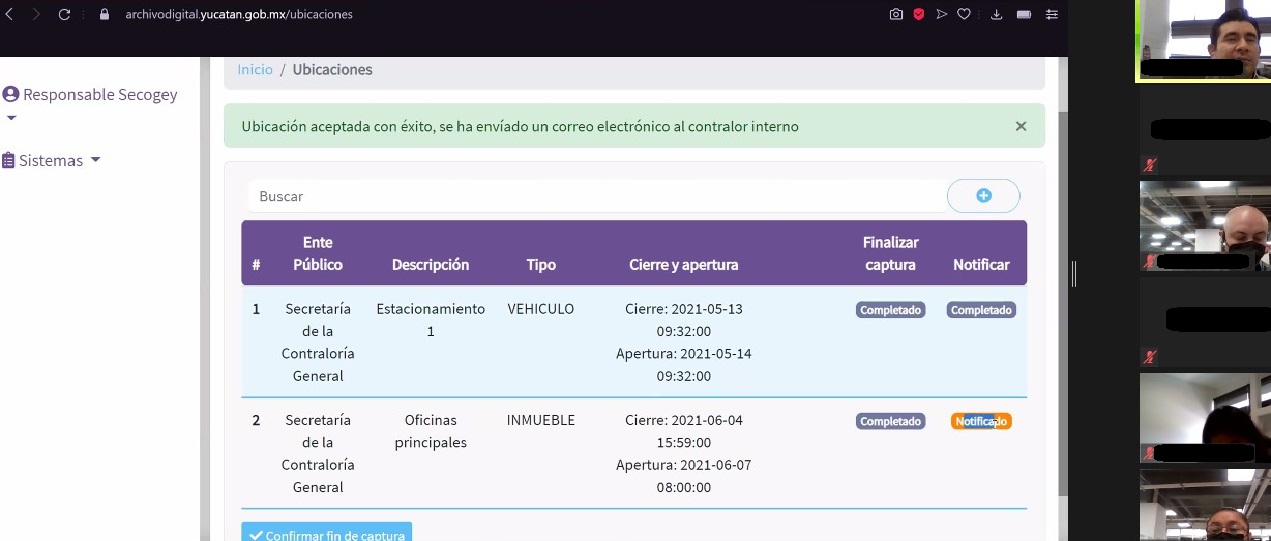Click the Notificar Completado badge in row 1
Viewport: 1271px width, 541px height.
[981, 311]
